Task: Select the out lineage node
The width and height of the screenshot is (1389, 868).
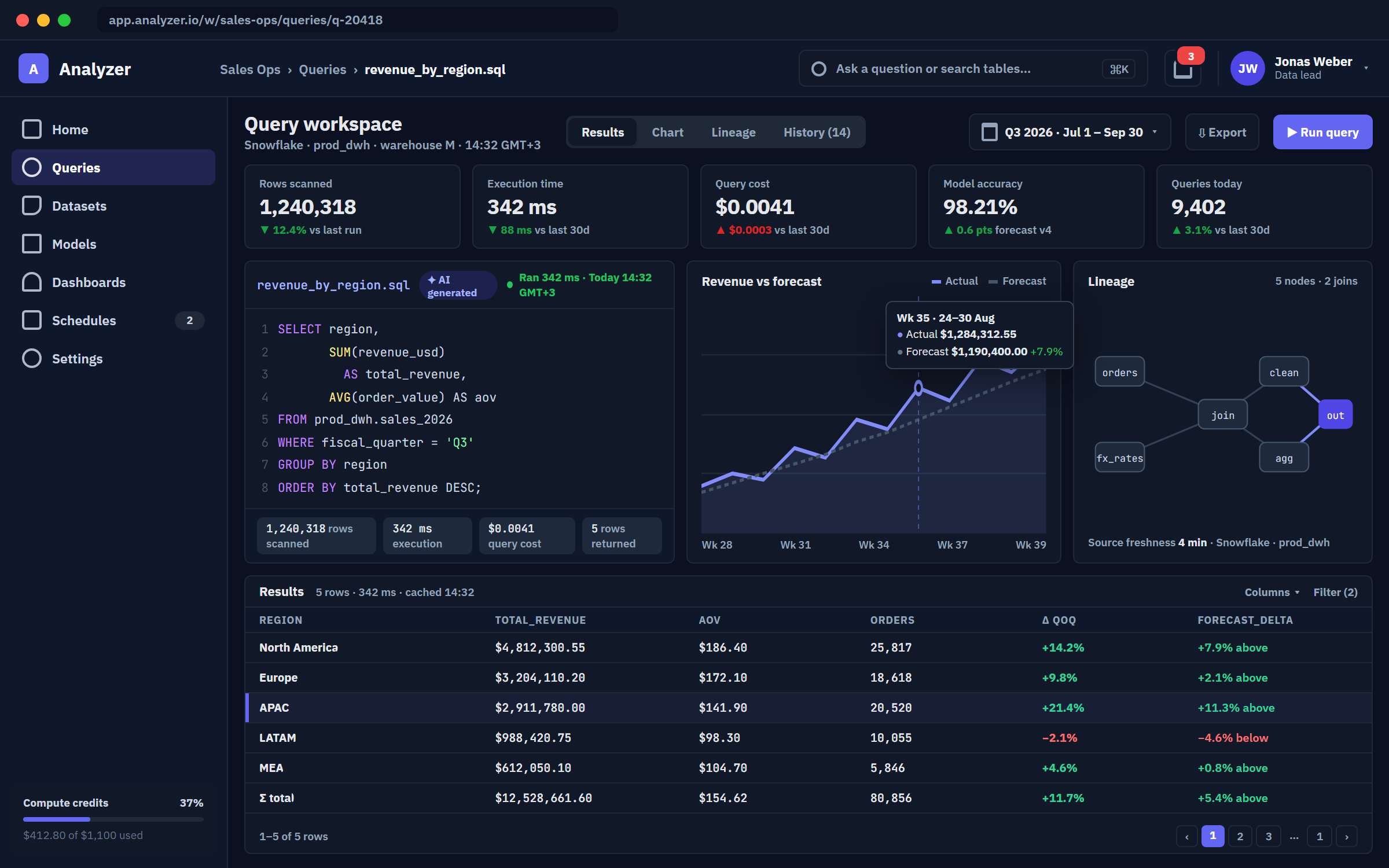Action: pyautogui.click(x=1335, y=415)
